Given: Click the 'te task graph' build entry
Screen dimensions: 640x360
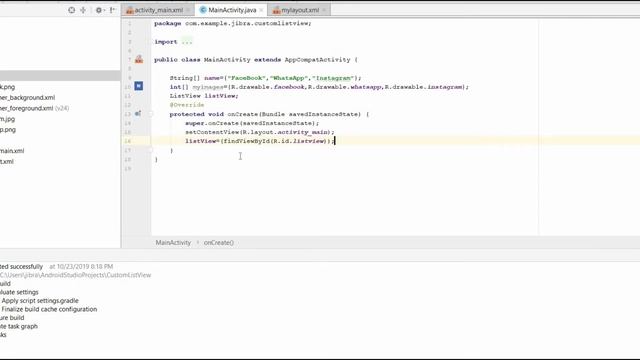Looking at the screenshot, I should 19,326.
